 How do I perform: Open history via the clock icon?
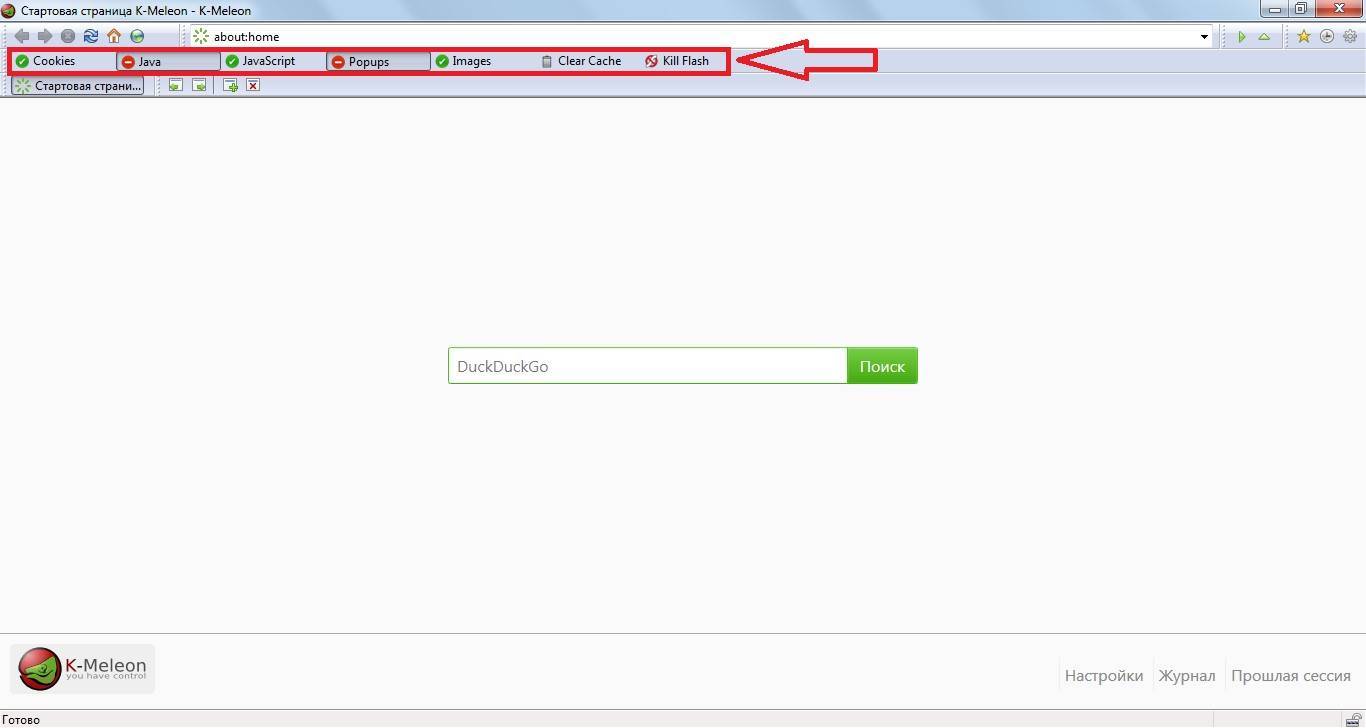[x=1327, y=36]
